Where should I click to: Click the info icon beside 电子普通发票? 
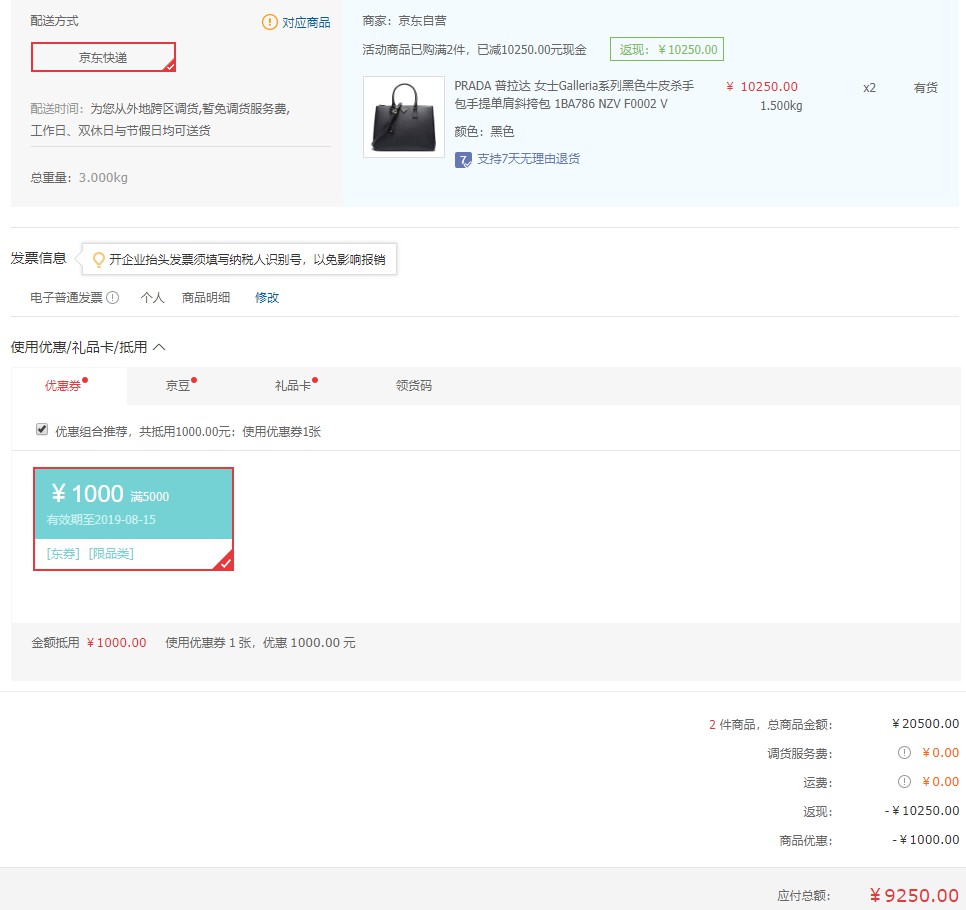point(113,298)
